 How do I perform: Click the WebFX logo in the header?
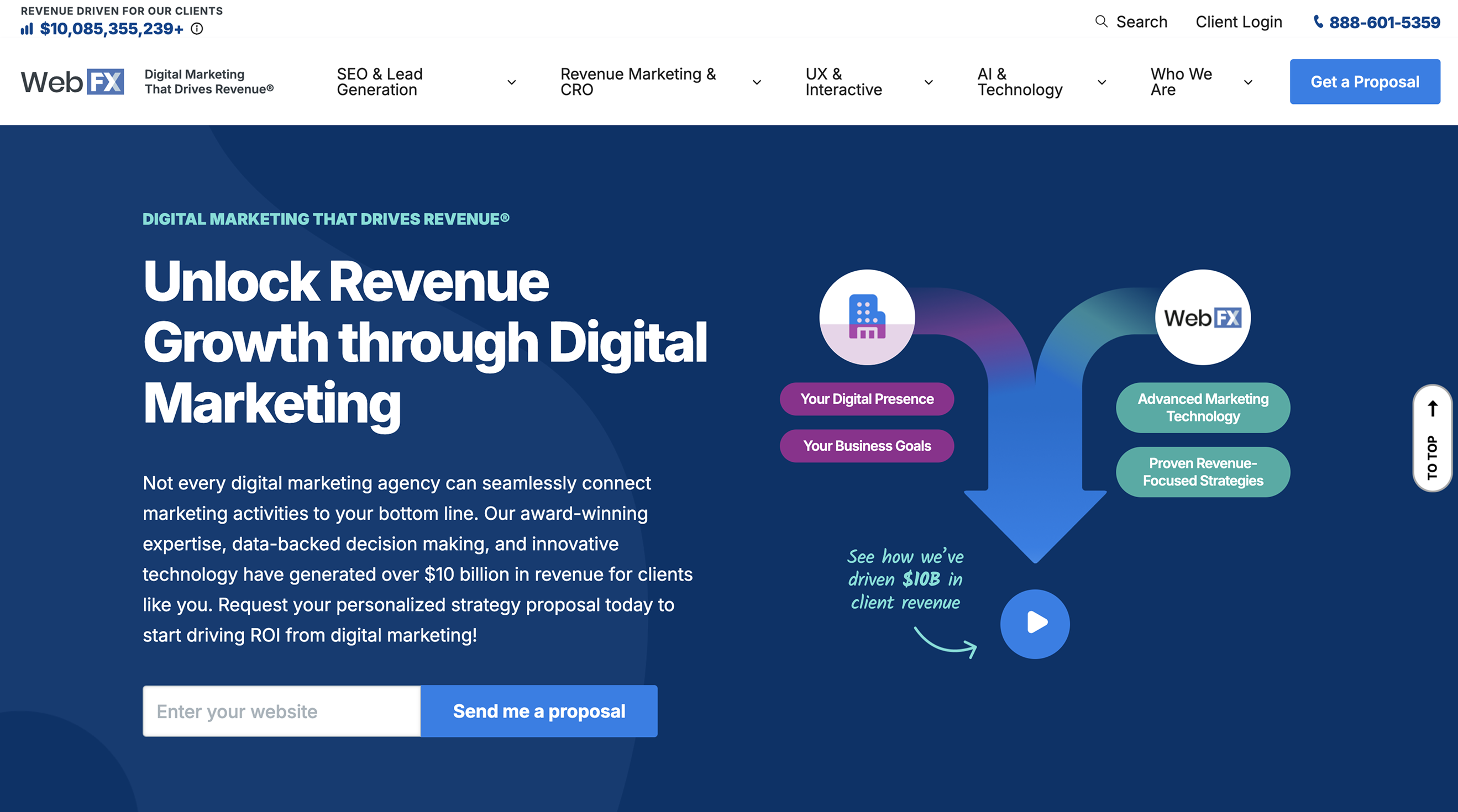(x=72, y=82)
